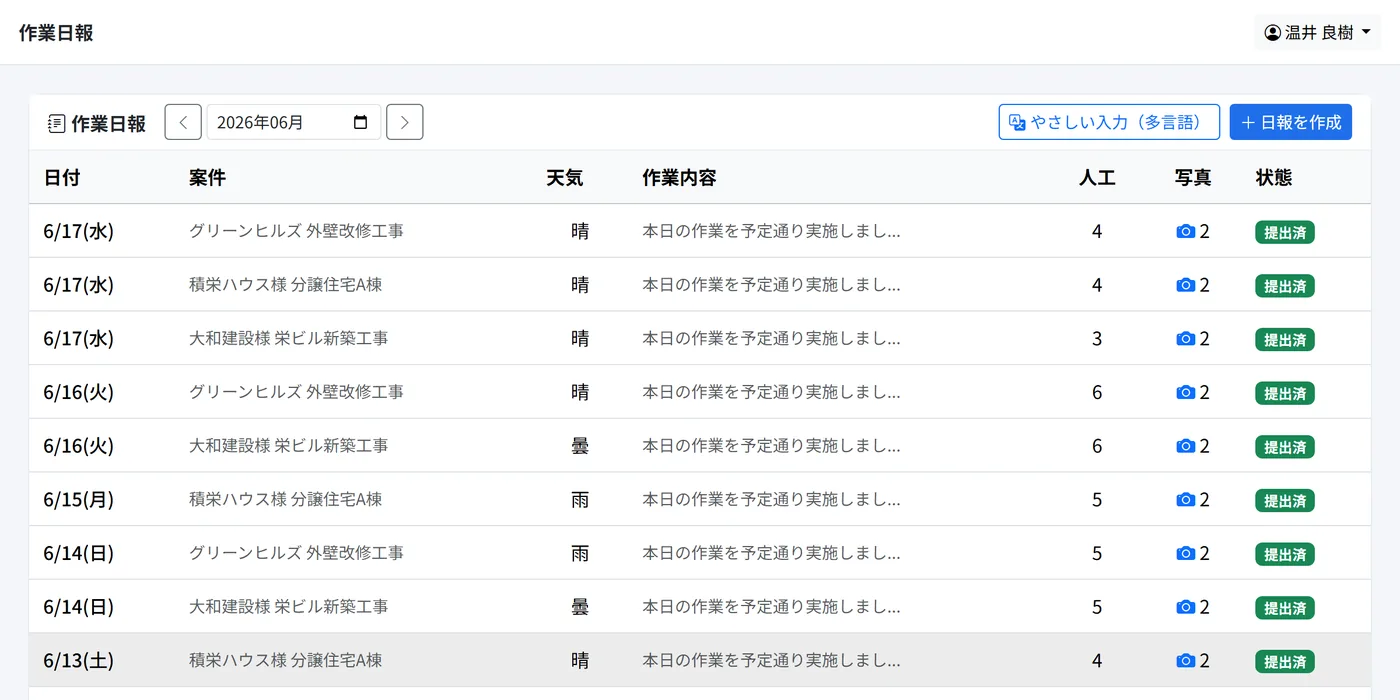Open the グリーンヒルズ 外壁改修工事 entry on 6/16
This screenshot has height=700, width=1400.
[x=297, y=392]
